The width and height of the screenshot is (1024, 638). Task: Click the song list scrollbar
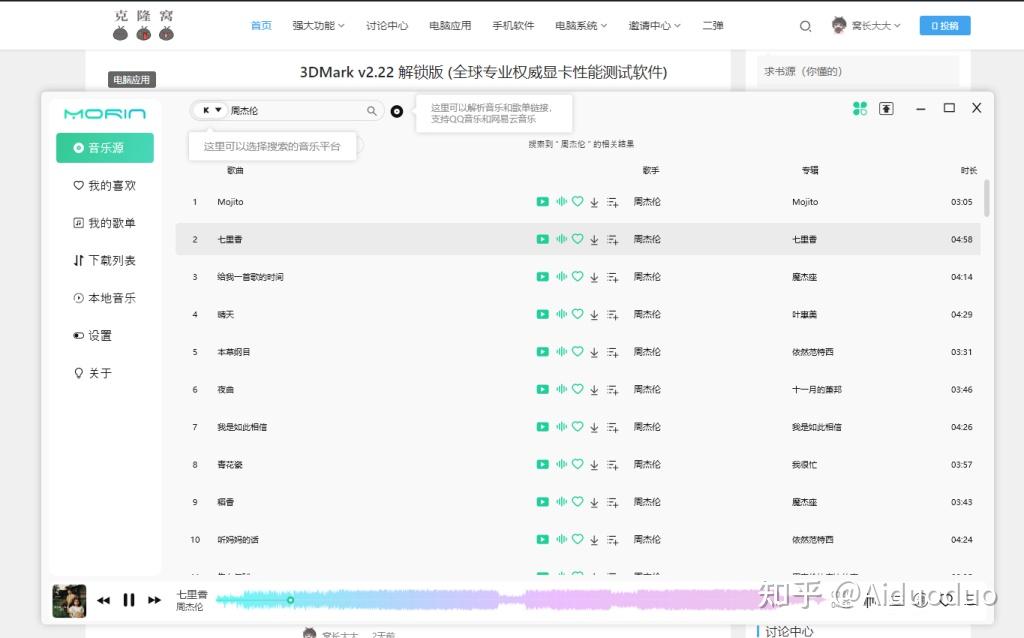click(x=986, y=198)
